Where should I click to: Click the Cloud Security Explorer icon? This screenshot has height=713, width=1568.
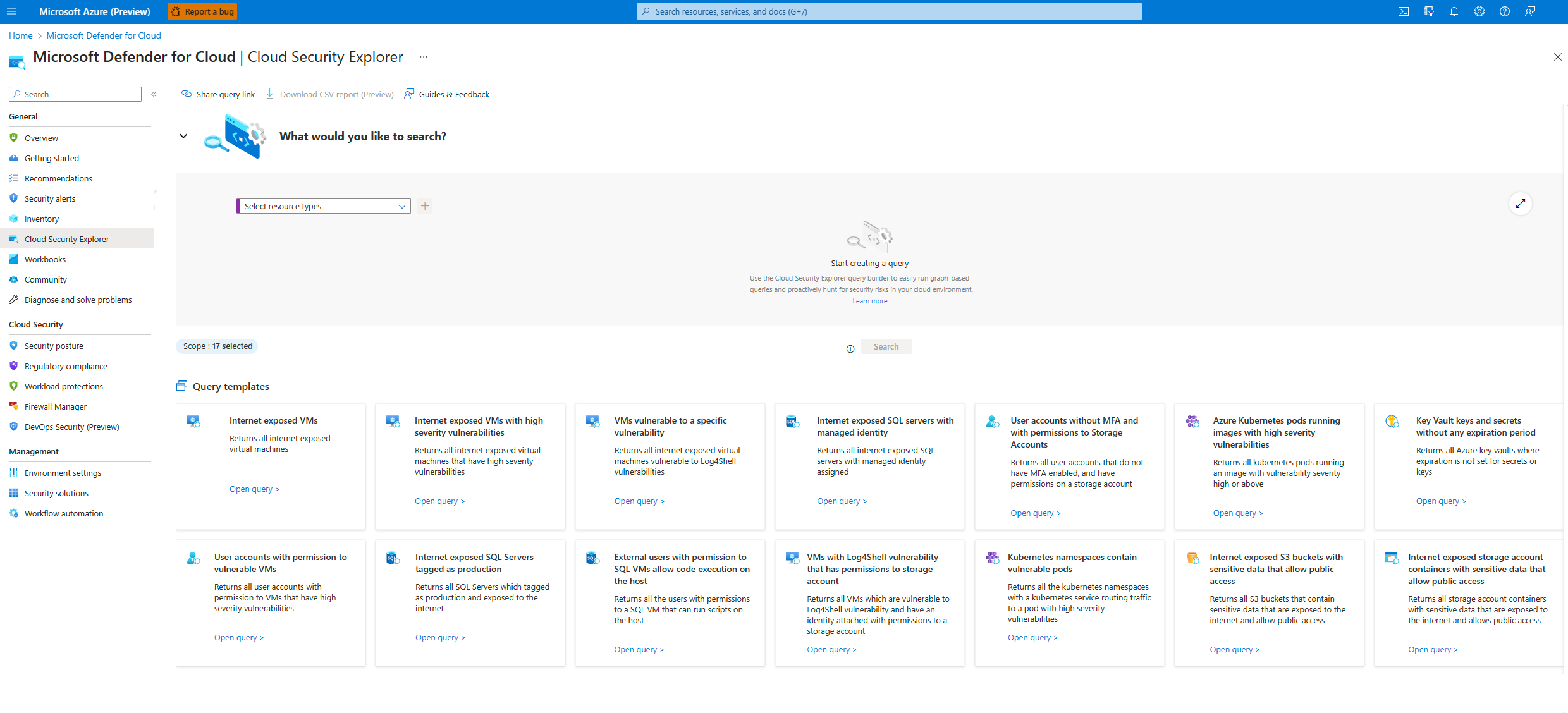coord(15,238)
